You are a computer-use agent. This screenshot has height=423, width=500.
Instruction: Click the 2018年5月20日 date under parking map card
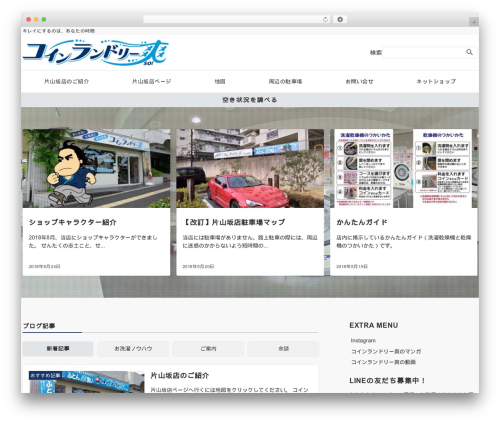coord(198,266)
